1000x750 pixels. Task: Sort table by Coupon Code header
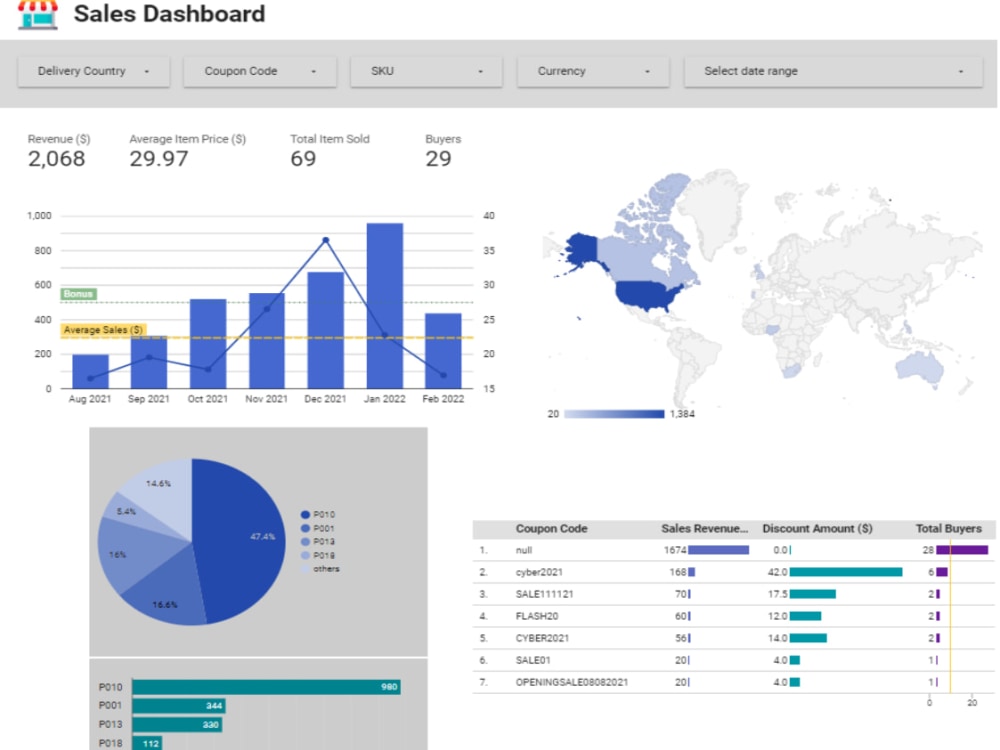tap(551, 529)
